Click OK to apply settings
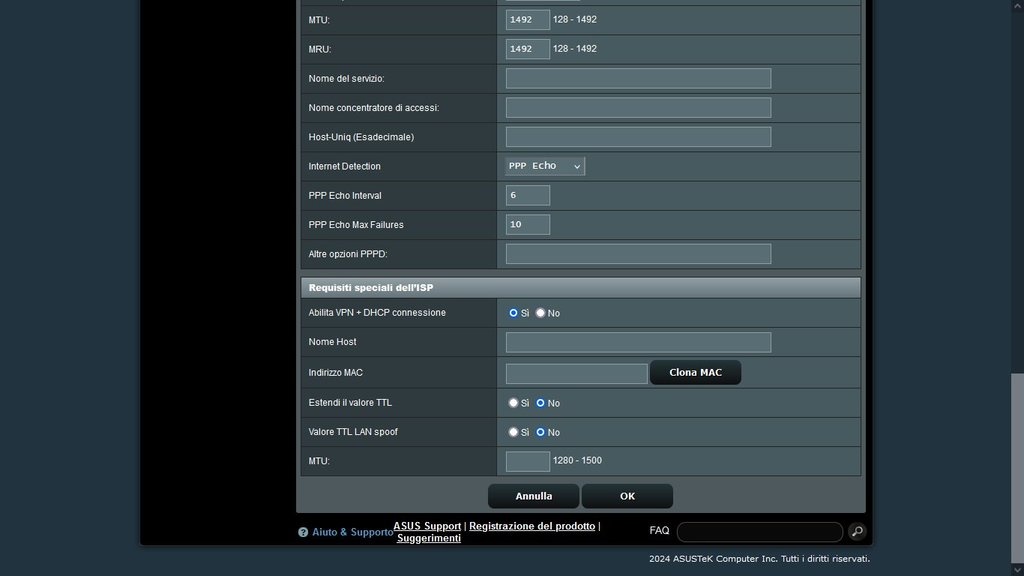 pyautogui.click(x=627, y=496)
